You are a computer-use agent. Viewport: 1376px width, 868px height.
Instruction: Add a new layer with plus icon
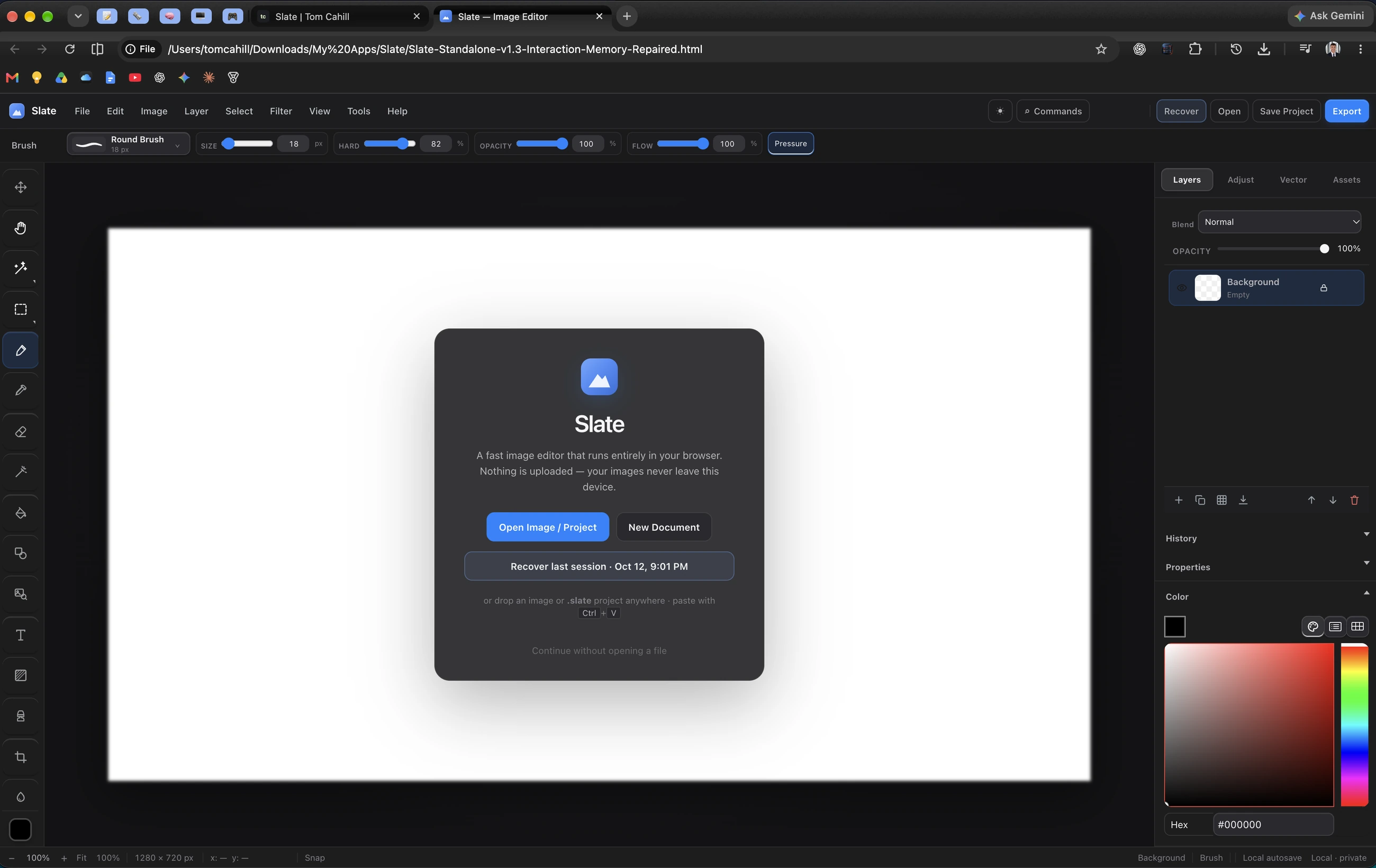(1178, 500)
